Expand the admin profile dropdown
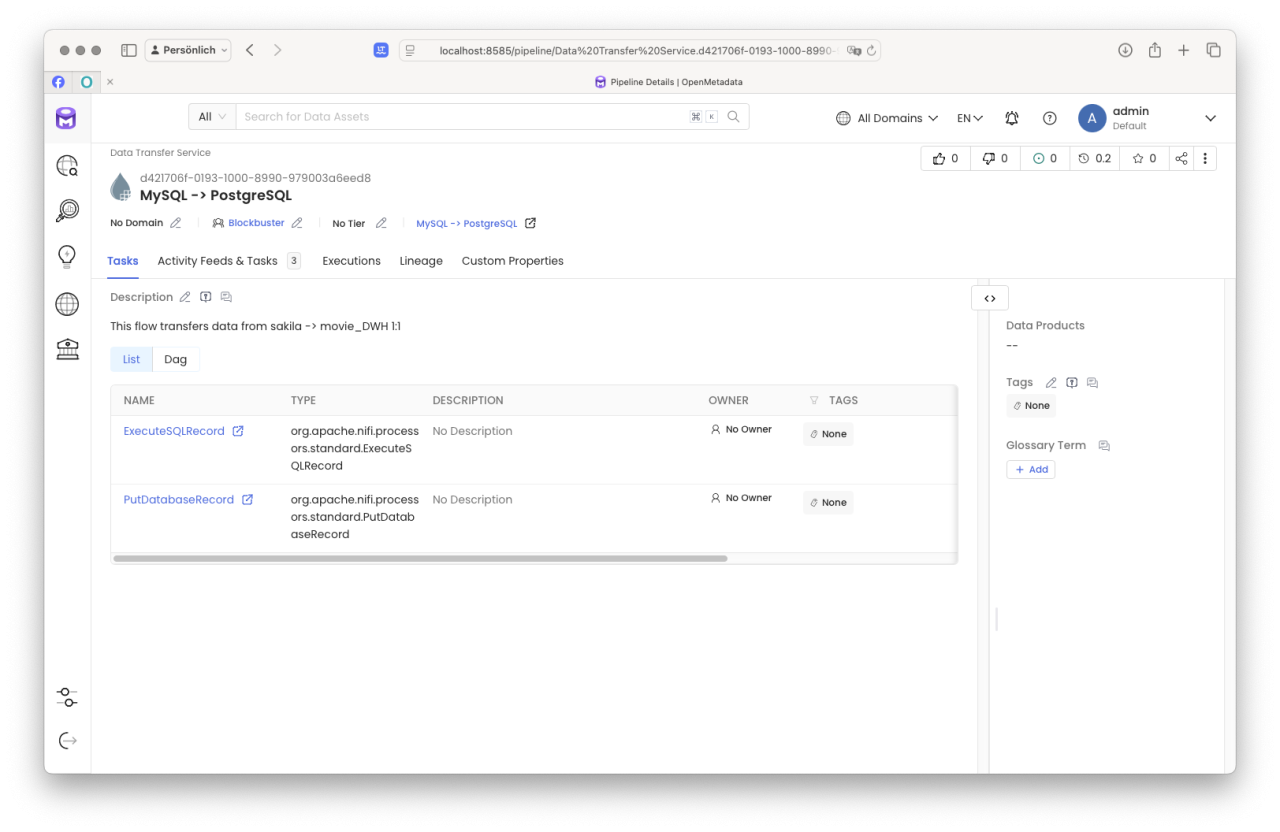The image size is (1280, 832). [1210, 118]
